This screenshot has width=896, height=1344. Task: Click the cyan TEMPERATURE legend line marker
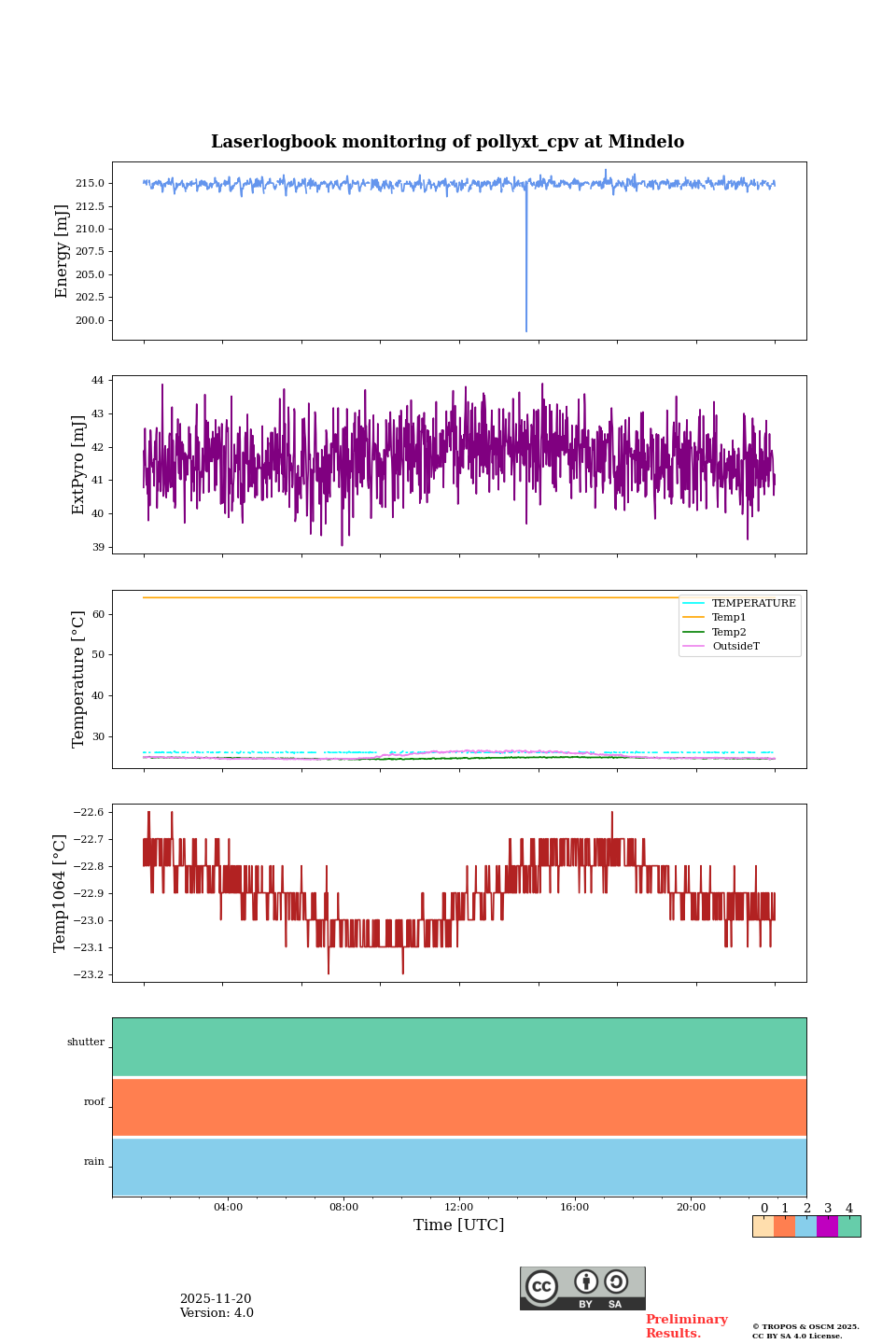693,604
